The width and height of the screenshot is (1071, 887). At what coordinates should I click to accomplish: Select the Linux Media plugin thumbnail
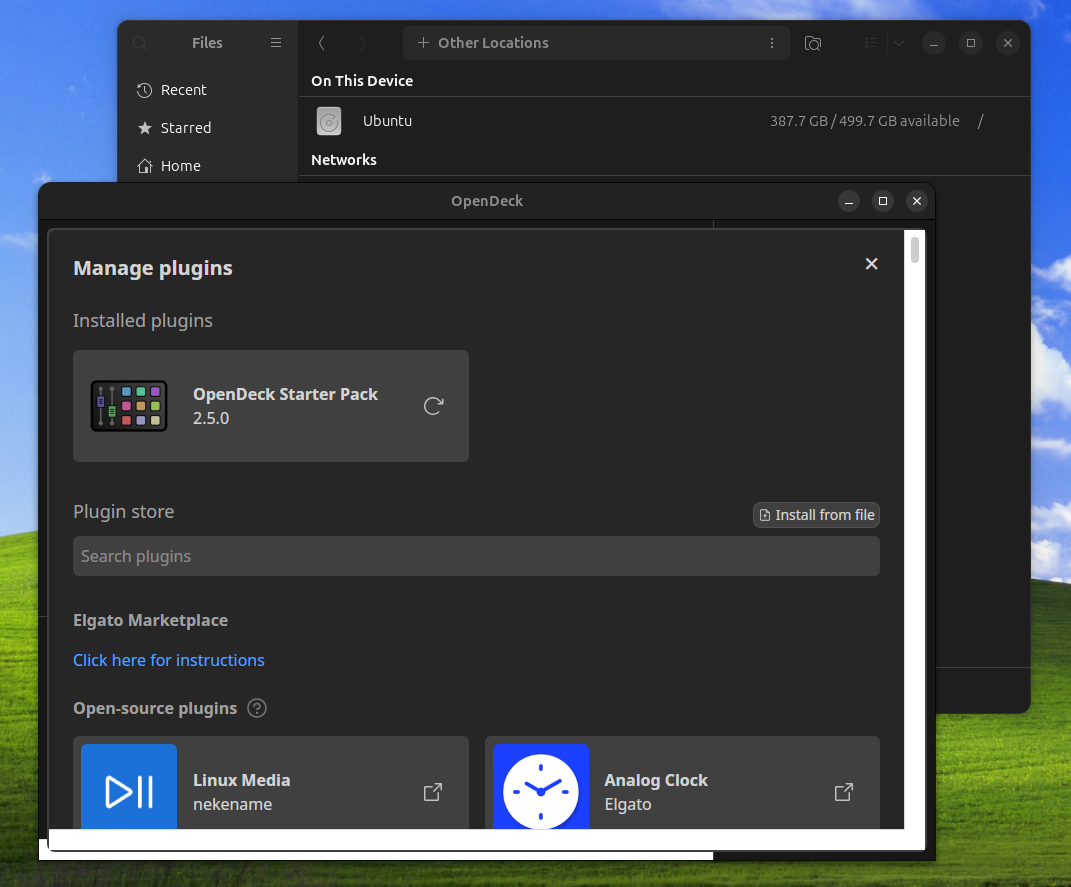129,787
